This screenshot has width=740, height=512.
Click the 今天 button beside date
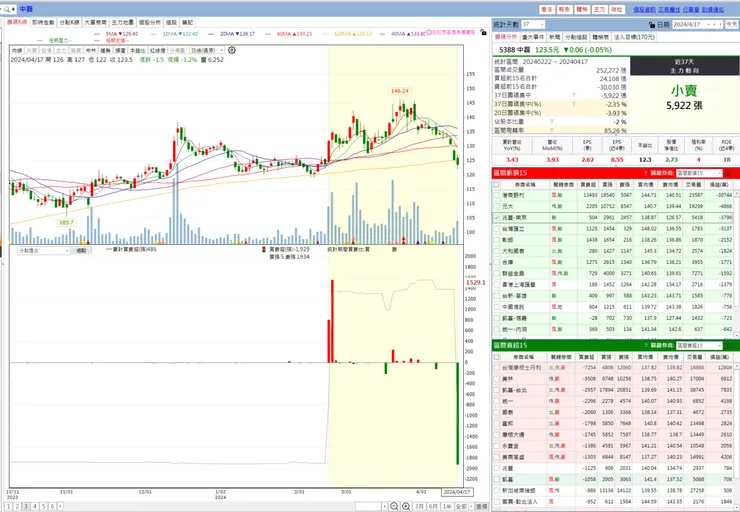[732, 25]
